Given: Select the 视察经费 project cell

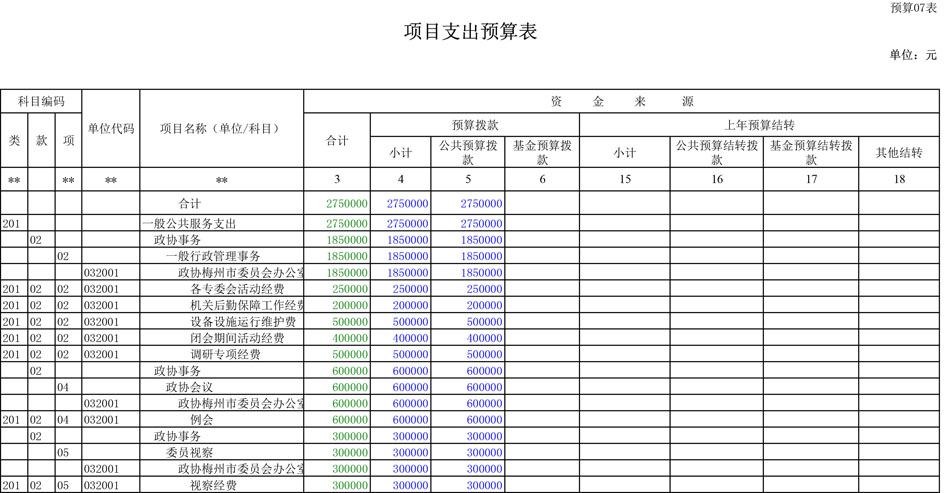Looking at the screenshot, I should pyautogui.click(x=213, y=485).
